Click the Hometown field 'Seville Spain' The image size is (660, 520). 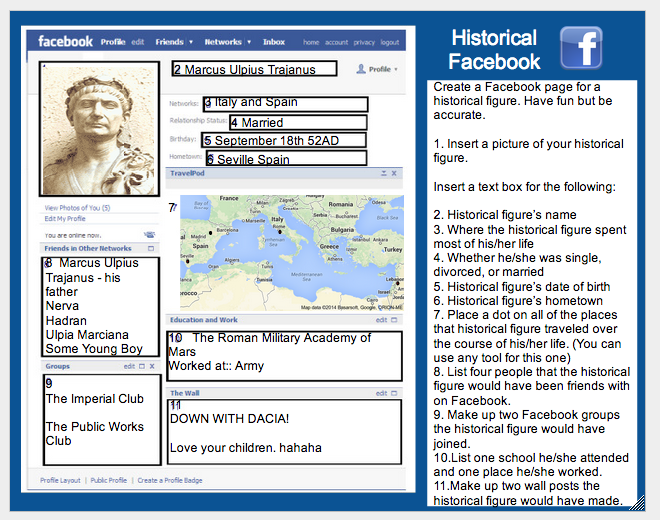point(287,159)
